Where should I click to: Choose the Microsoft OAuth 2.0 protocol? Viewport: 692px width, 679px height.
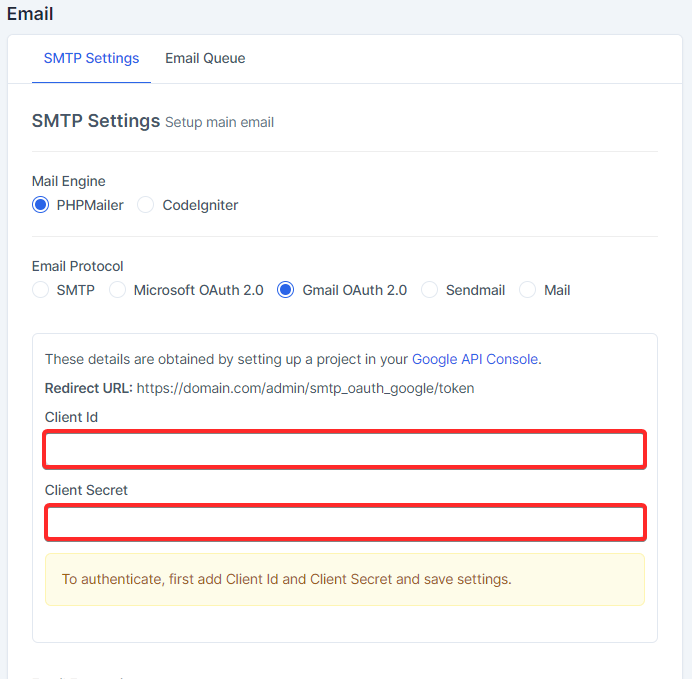[118, 290]
